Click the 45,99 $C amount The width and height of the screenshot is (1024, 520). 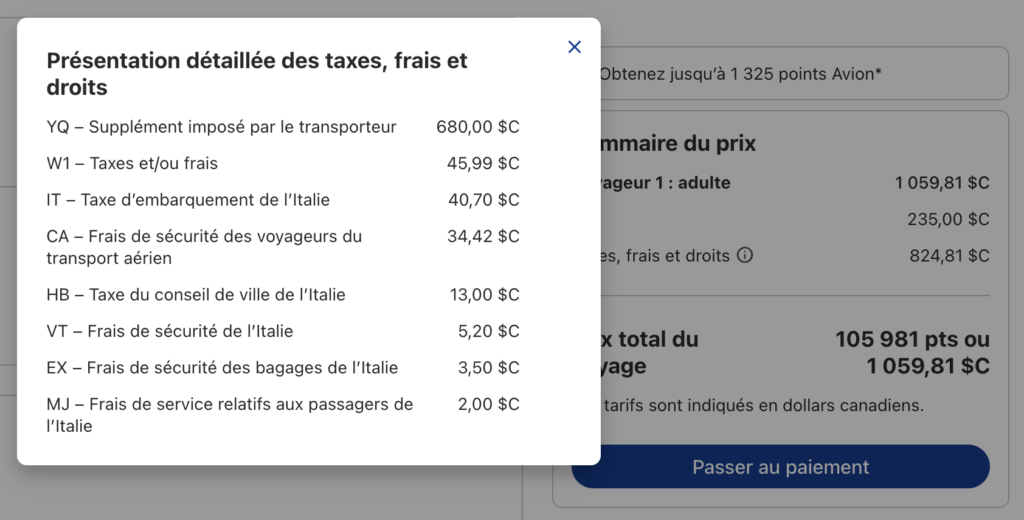(x=482, y=163)
